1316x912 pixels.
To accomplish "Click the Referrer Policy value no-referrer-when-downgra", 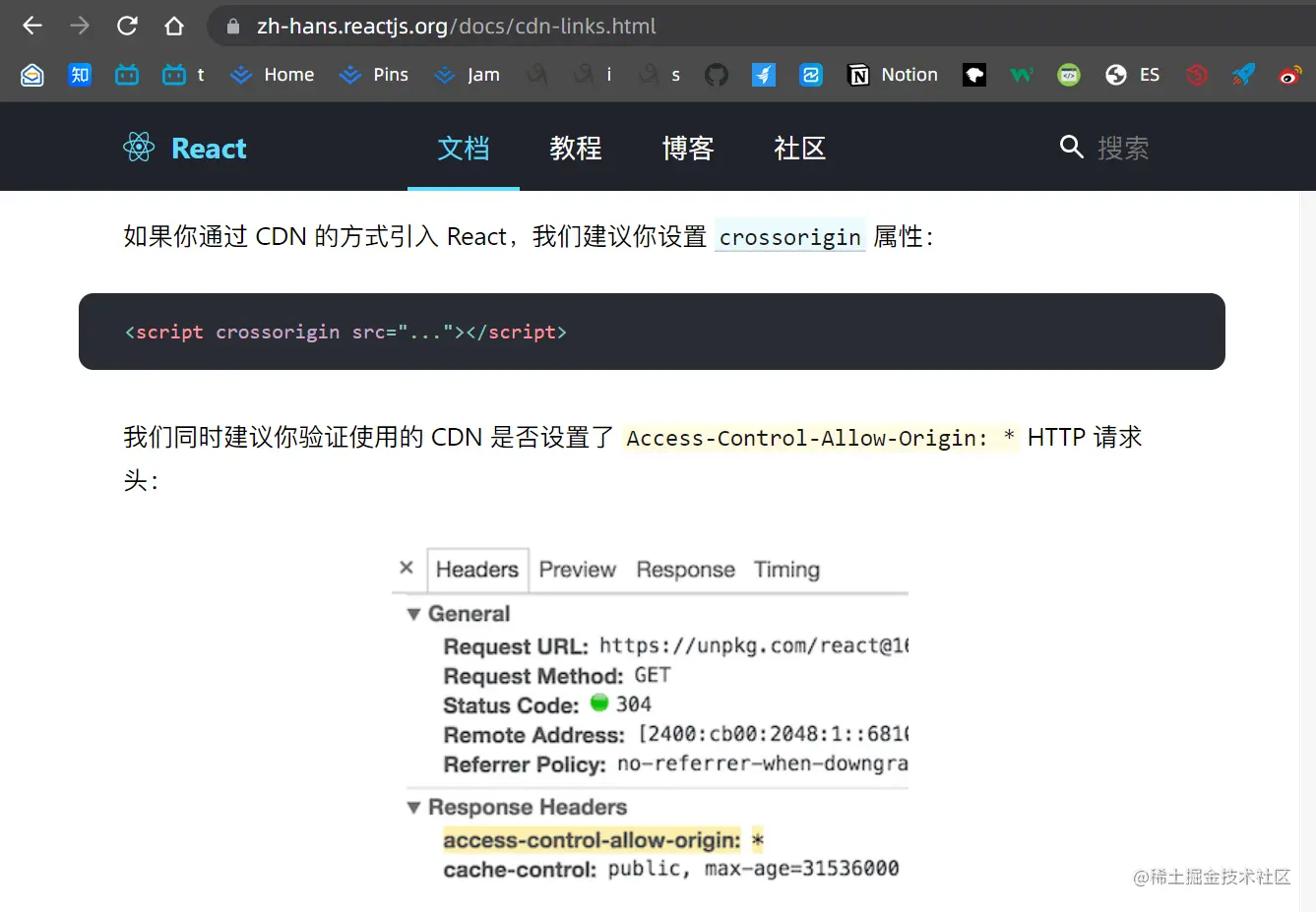I will coord(762,764).
